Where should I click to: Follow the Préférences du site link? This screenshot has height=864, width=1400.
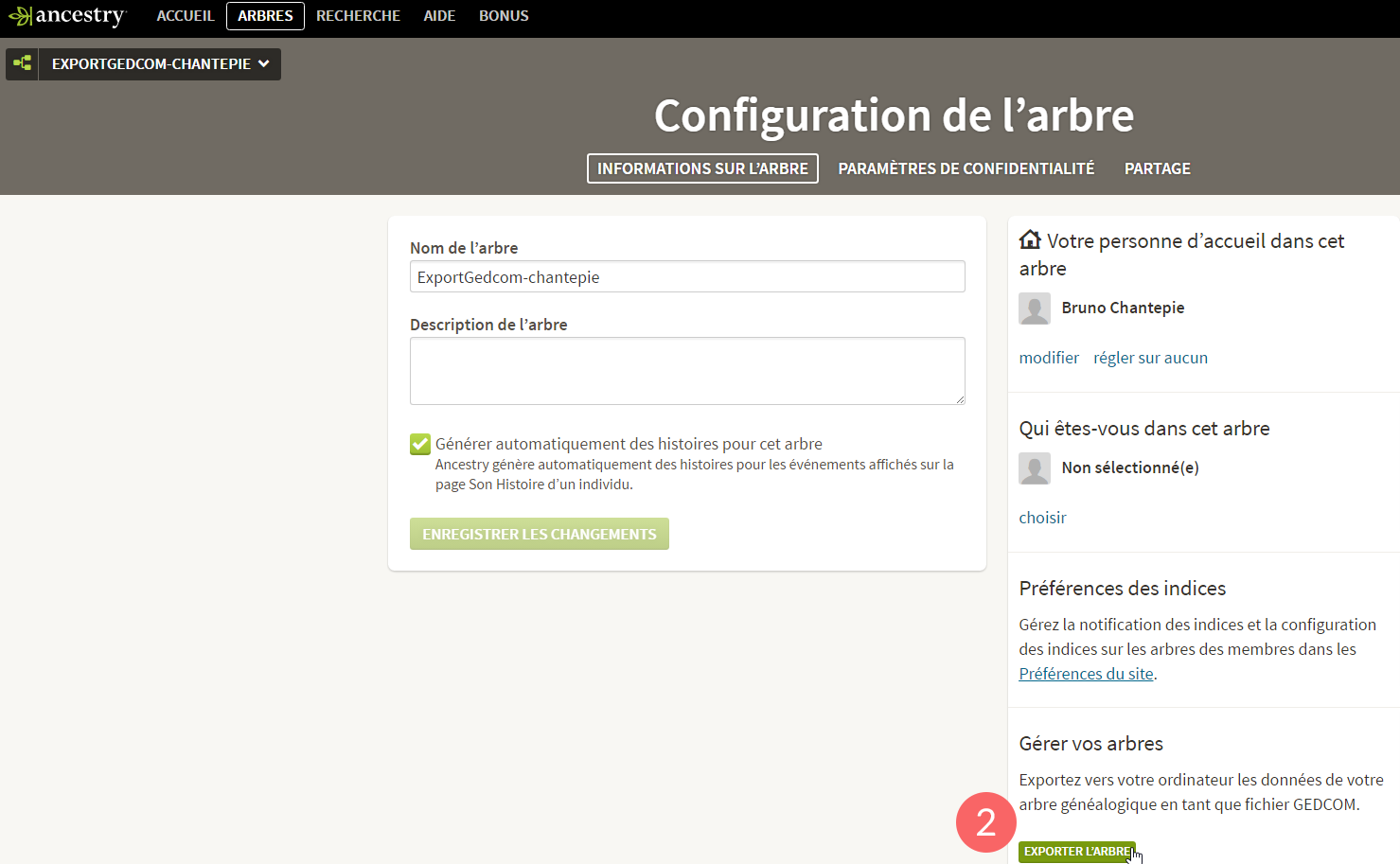point(1086,674)
